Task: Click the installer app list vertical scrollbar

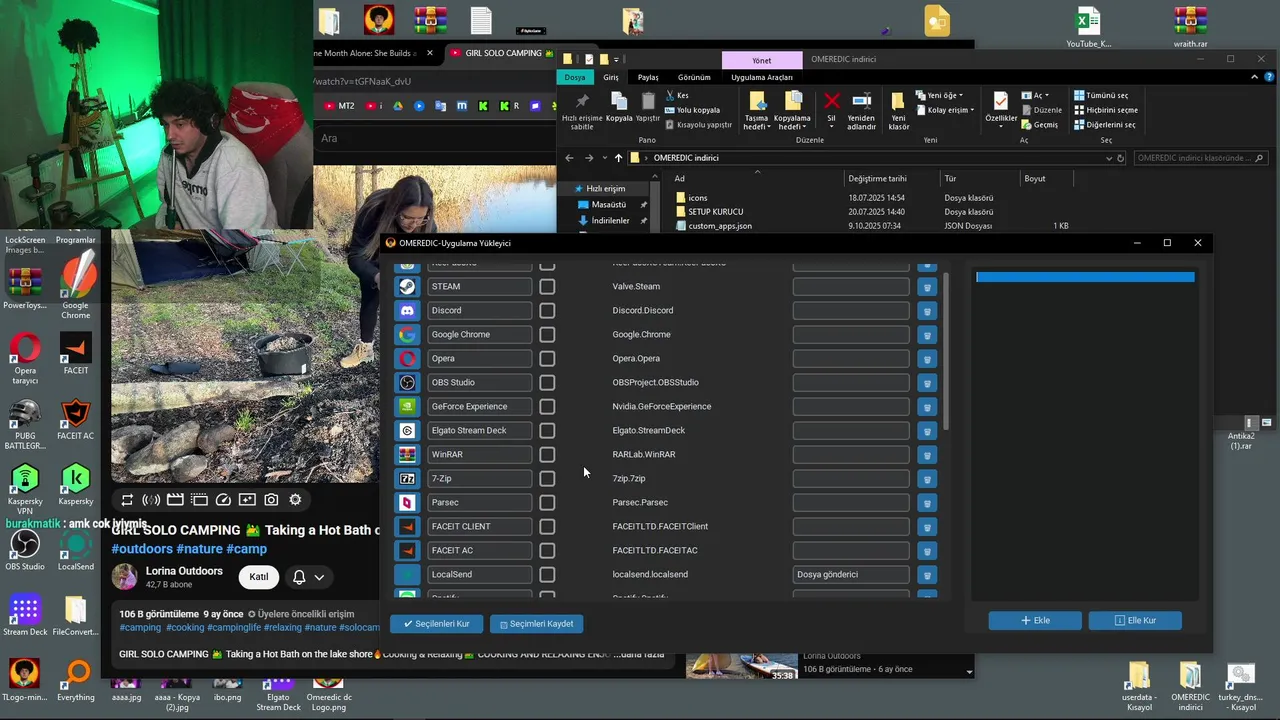Action: click(x=945, y=350)
